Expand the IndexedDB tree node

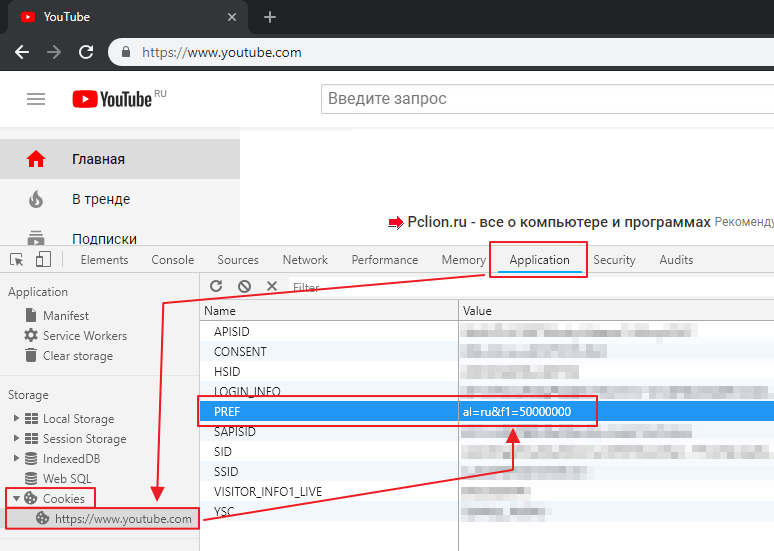[16, 458]
